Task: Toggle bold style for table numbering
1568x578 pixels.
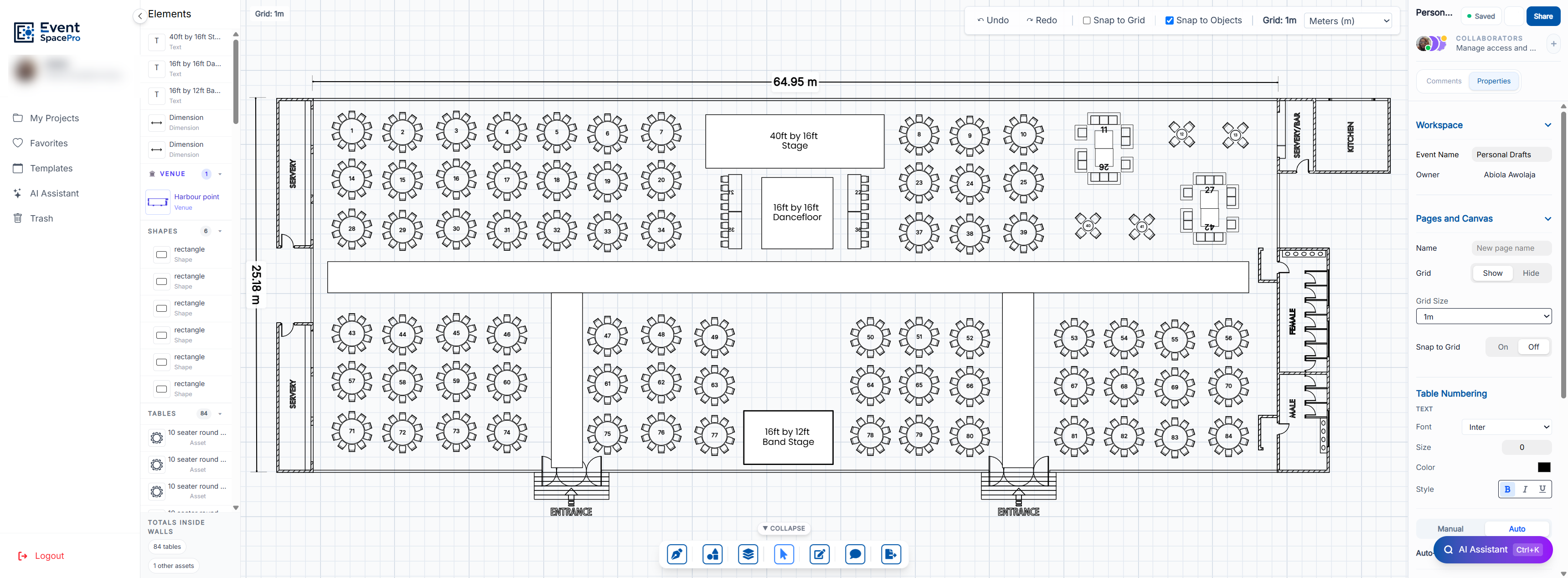Action: 1507,489
